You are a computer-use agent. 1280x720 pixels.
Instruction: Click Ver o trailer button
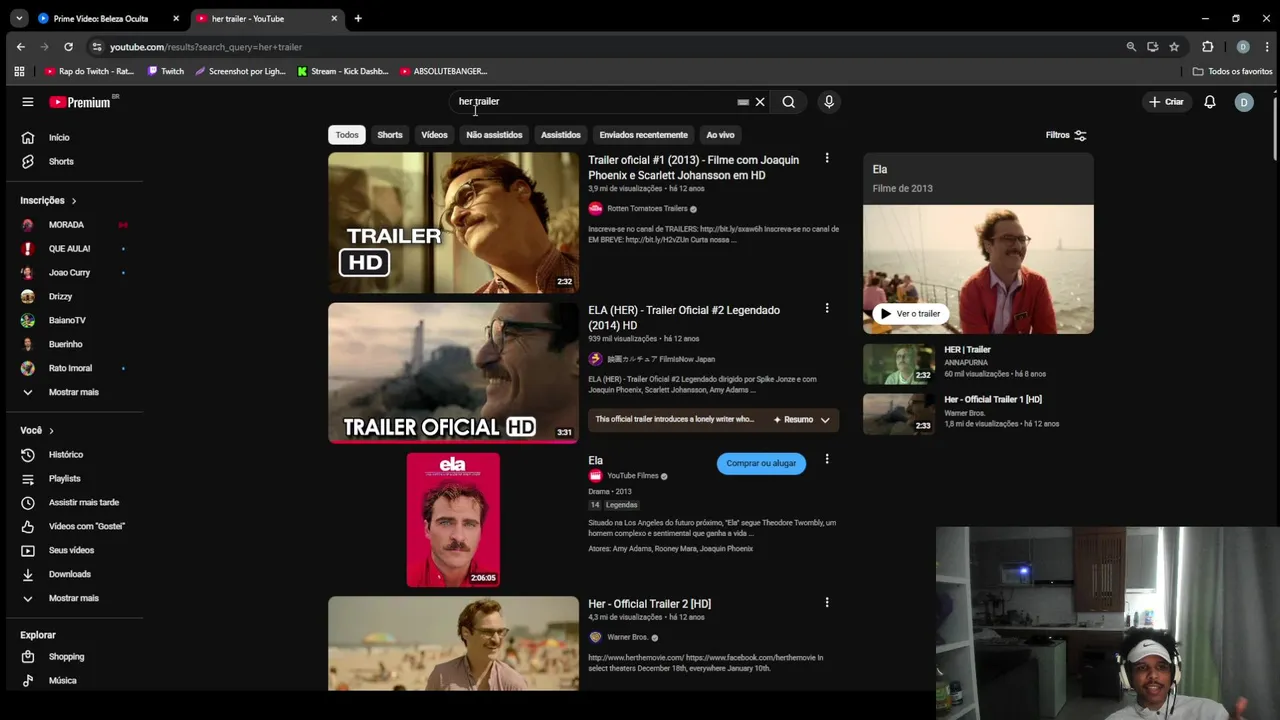tap(909, 314)
